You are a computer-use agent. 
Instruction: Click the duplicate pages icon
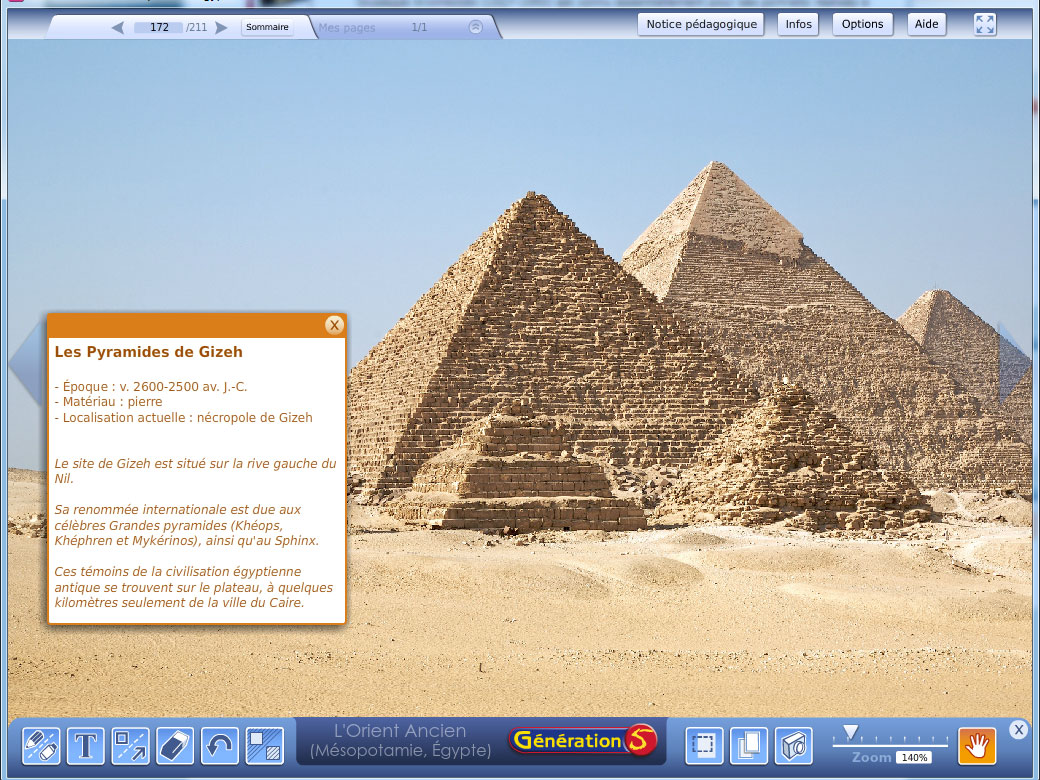[748, 746]
